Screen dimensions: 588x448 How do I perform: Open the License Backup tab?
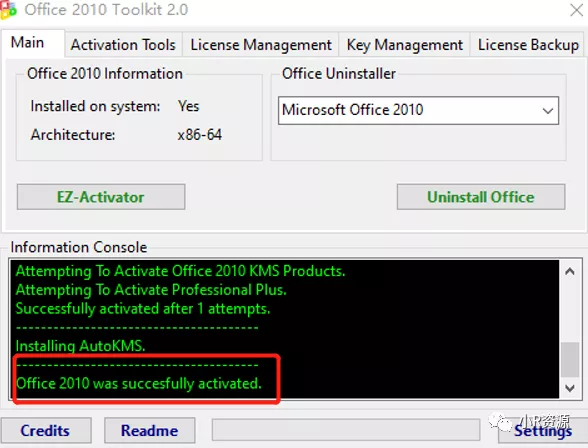(x=528, y=45)
